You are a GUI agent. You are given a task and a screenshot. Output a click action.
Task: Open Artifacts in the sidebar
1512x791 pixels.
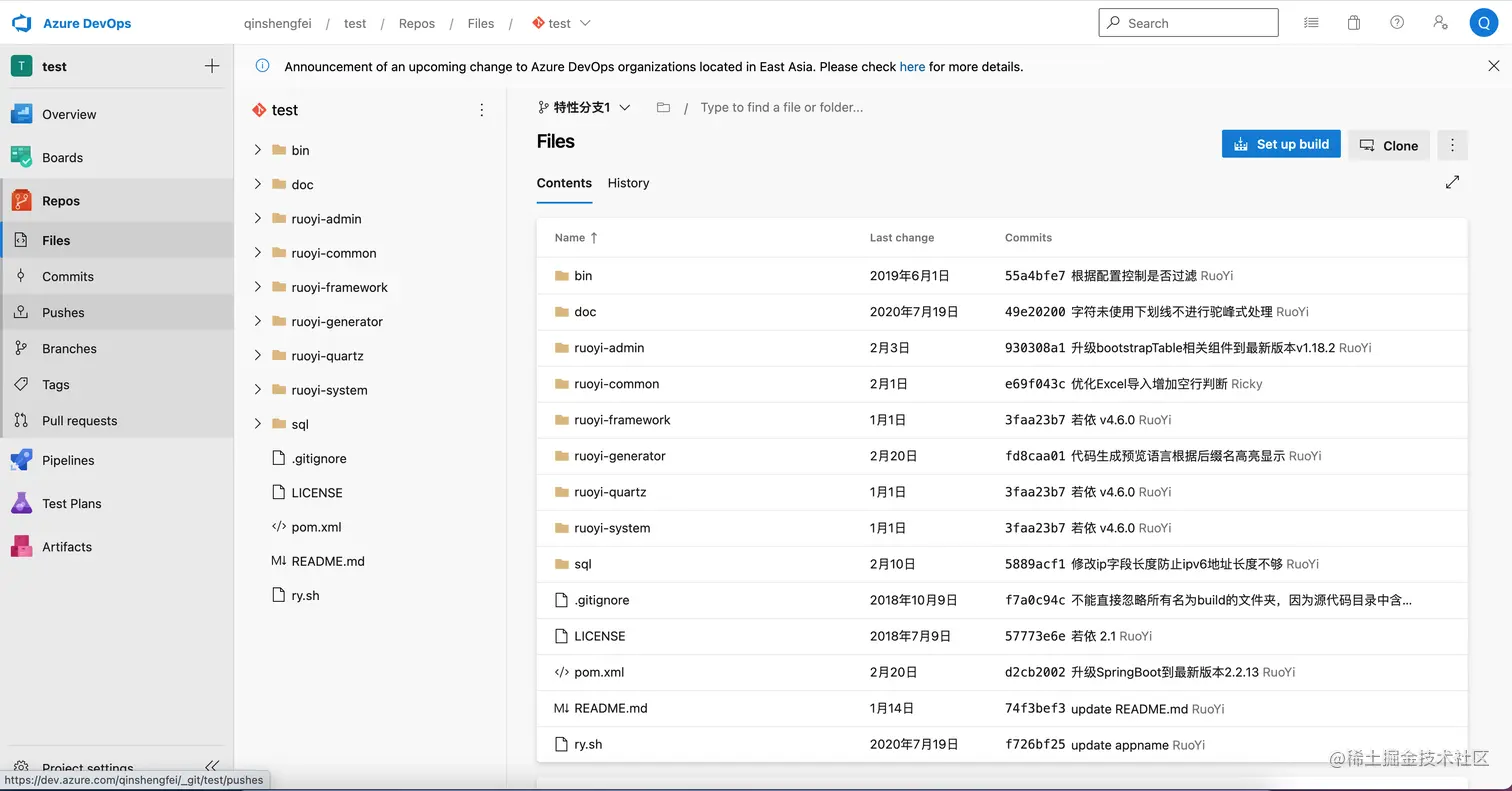(117, 546)
